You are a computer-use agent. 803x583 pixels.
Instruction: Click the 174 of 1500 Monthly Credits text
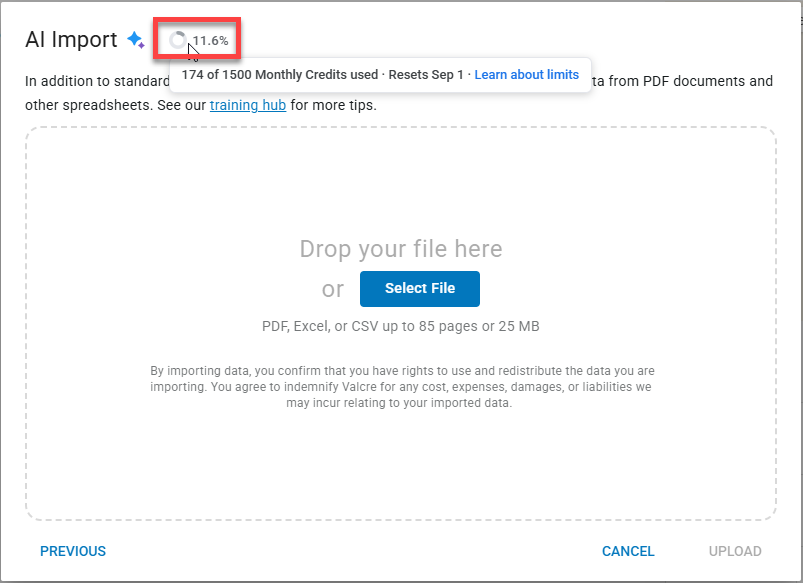click(280, 75)
